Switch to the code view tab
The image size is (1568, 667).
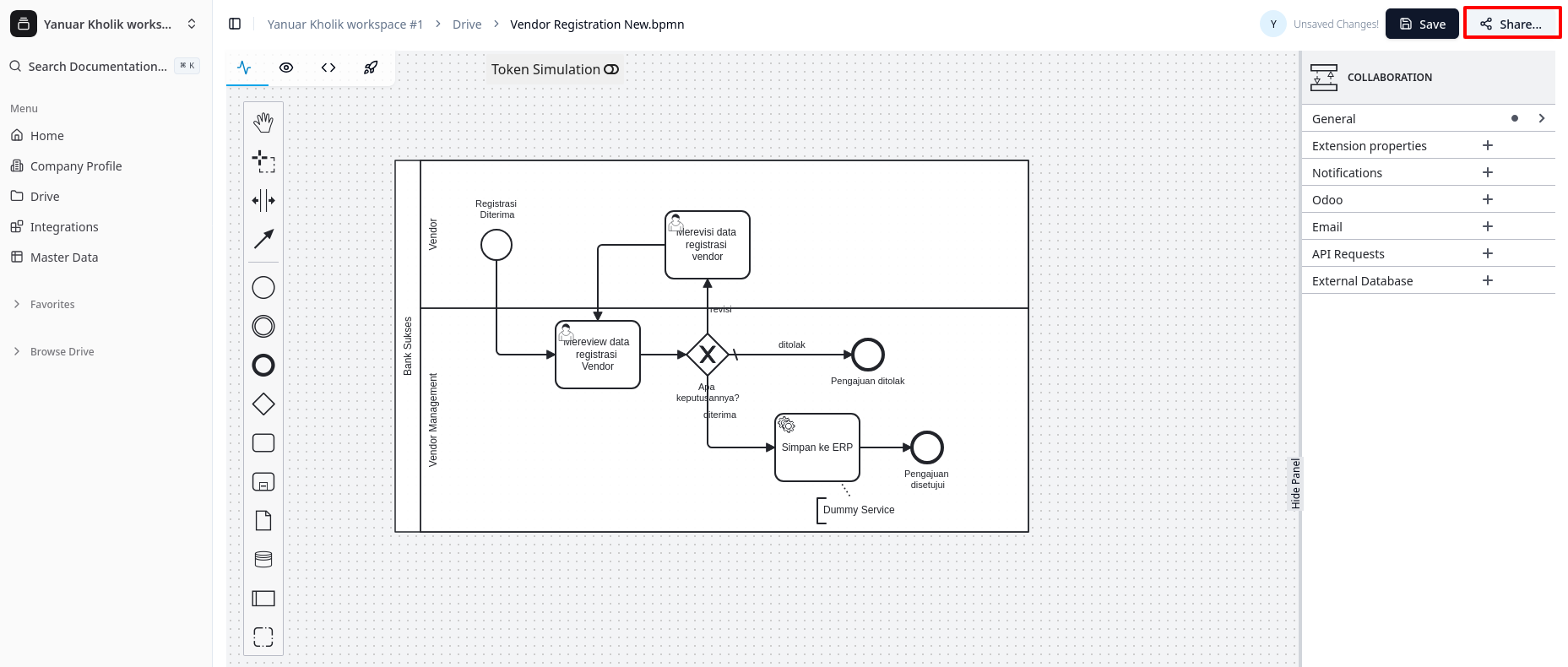(328, 68)
